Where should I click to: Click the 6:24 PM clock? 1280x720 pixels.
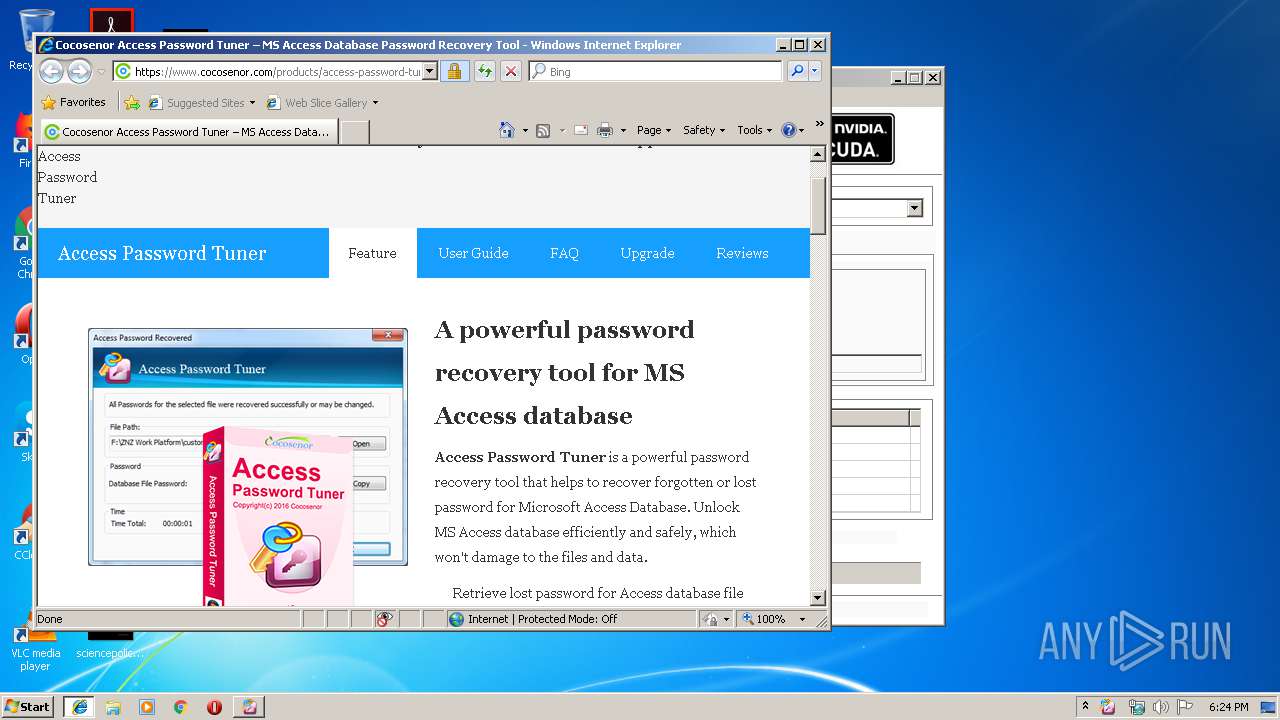pos(1228,707)
